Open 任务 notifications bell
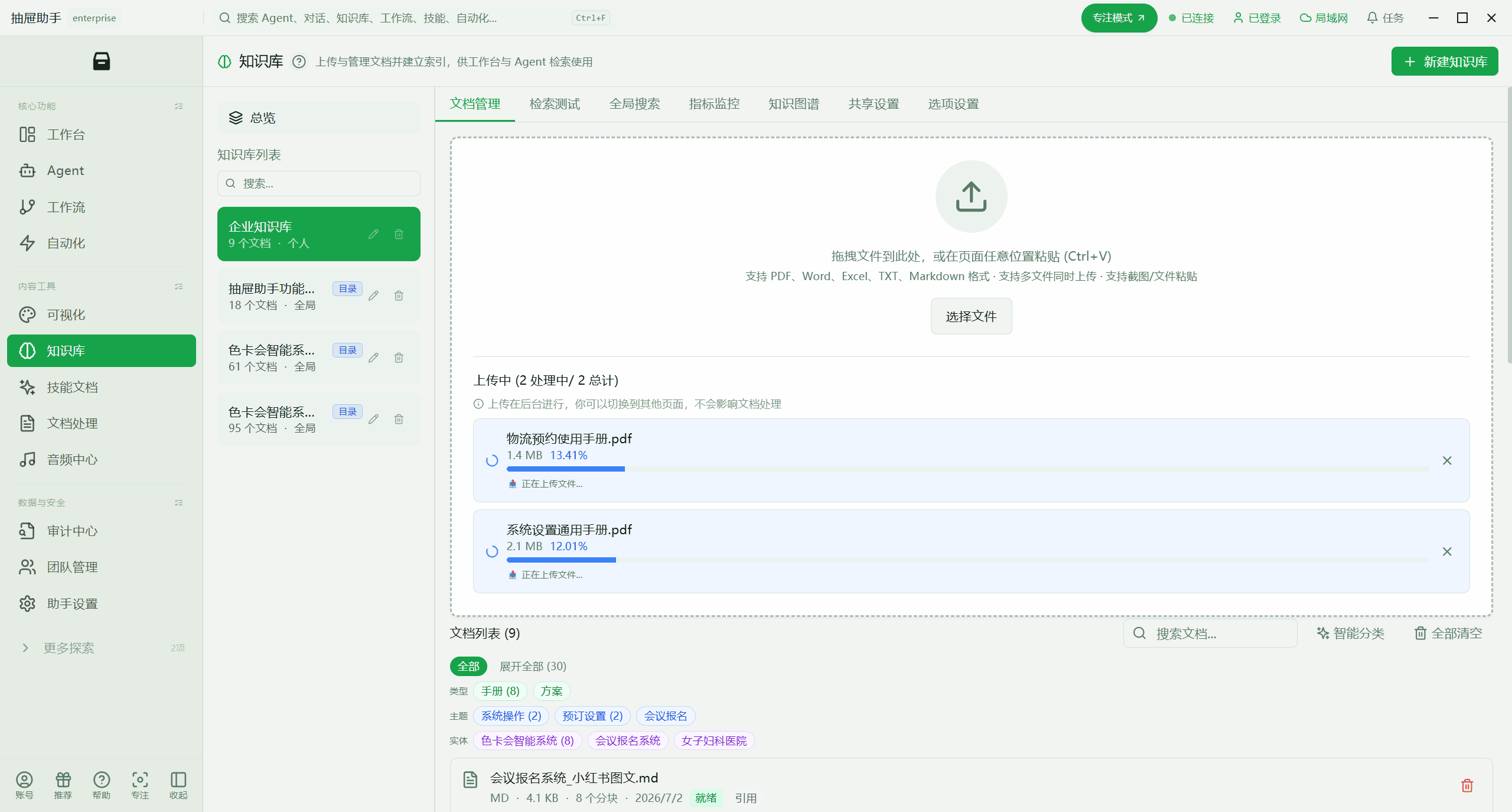This screenshot has height=812, width=1512. 1385,18
